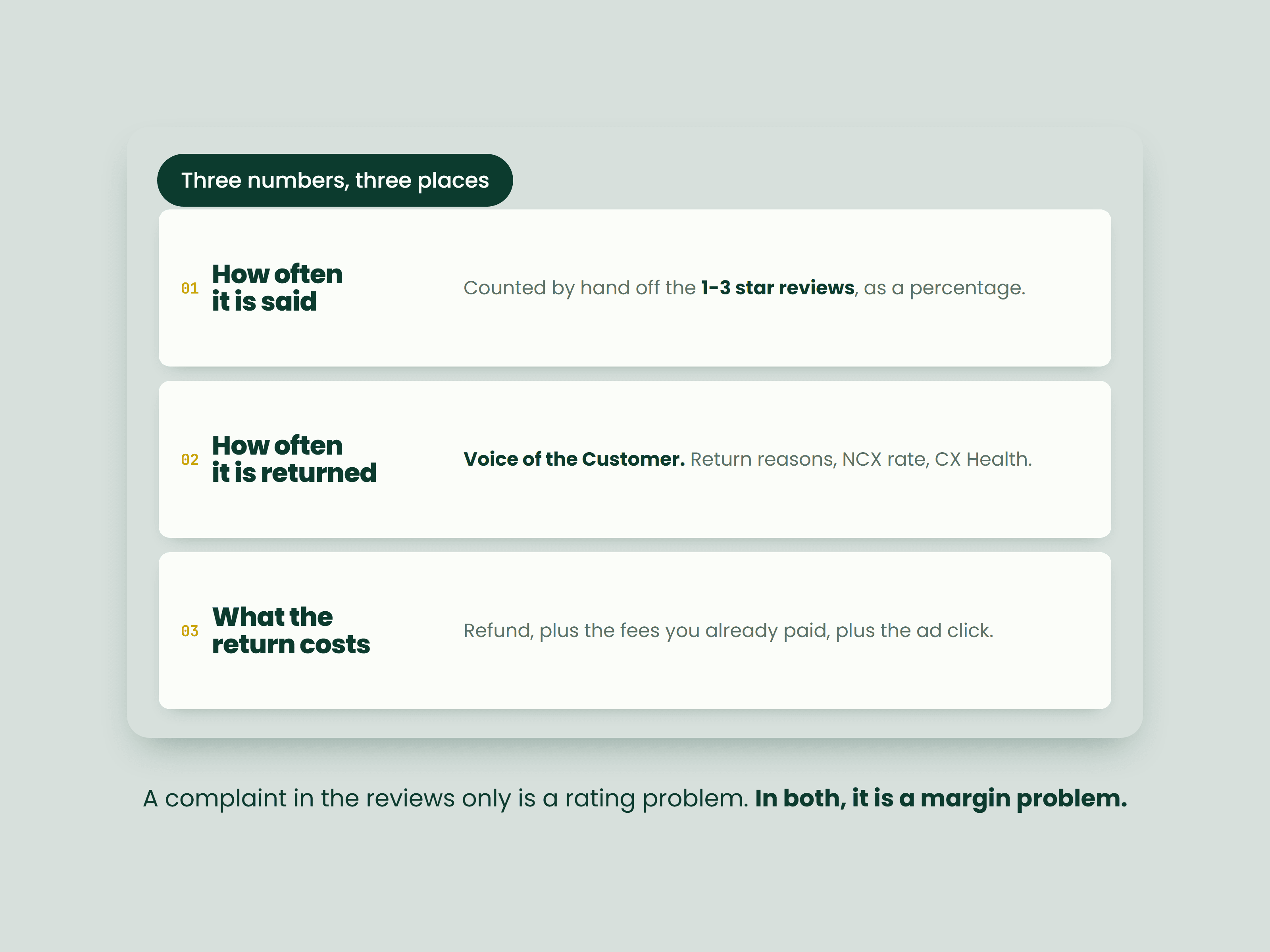The image size is (1270, 952).
Task: Click the 'How often it is returned' heading
Action: (294, 459)
